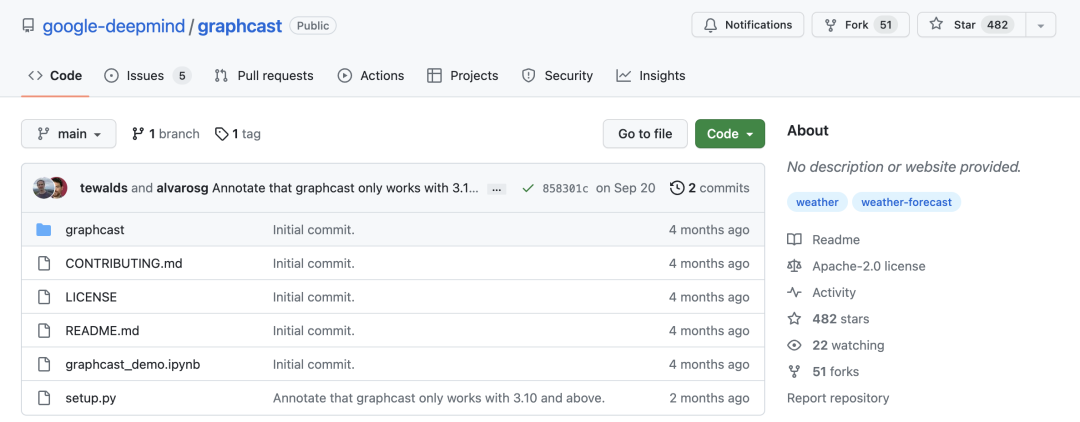Screen dimensions: 1080x422
Task: Open alvarosg author link
Action: [x=183, y=188]
